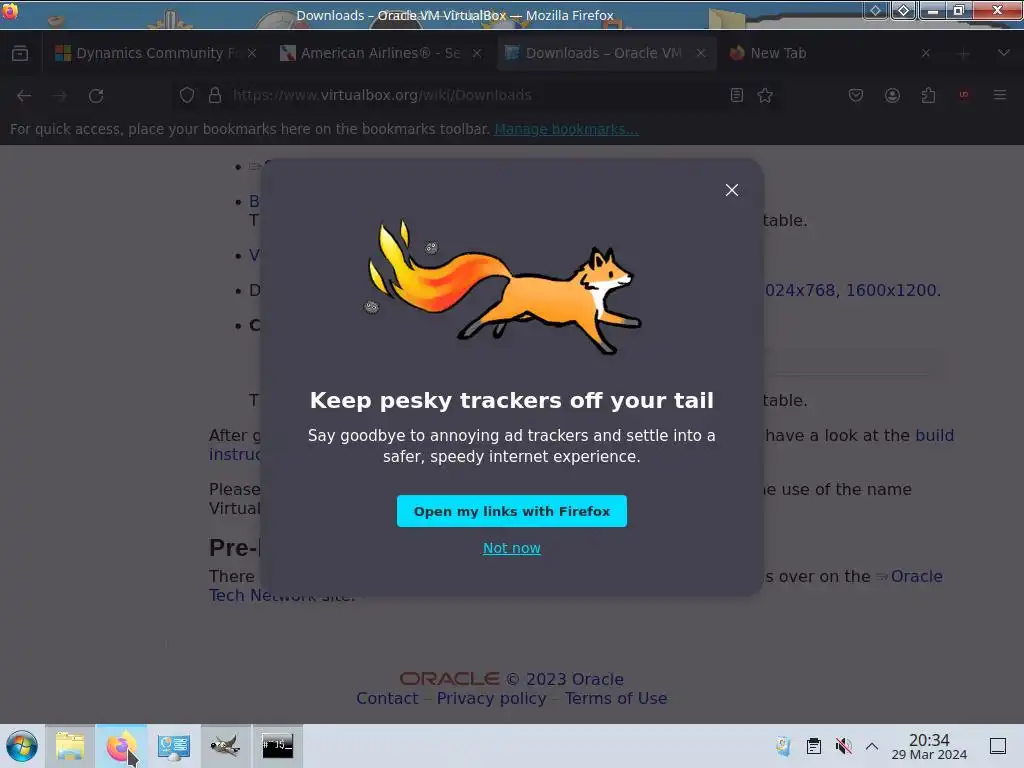Open the Privacy policy footer link
This screenshot has width=1024, height=768.
491,699
